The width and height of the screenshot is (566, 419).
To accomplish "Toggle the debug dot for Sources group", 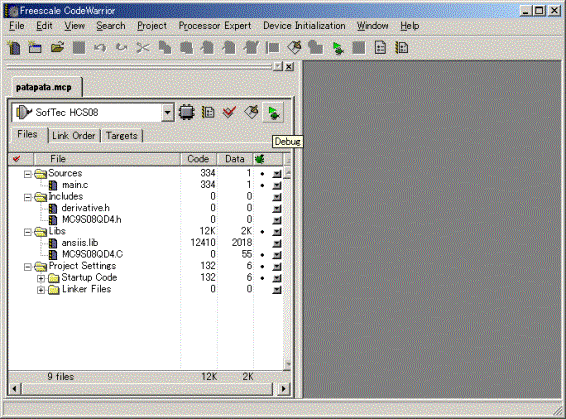I will point(262,174).
